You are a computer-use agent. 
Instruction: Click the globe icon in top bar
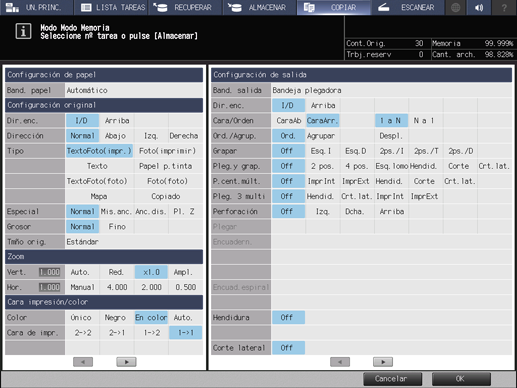(x=455, y=7)
